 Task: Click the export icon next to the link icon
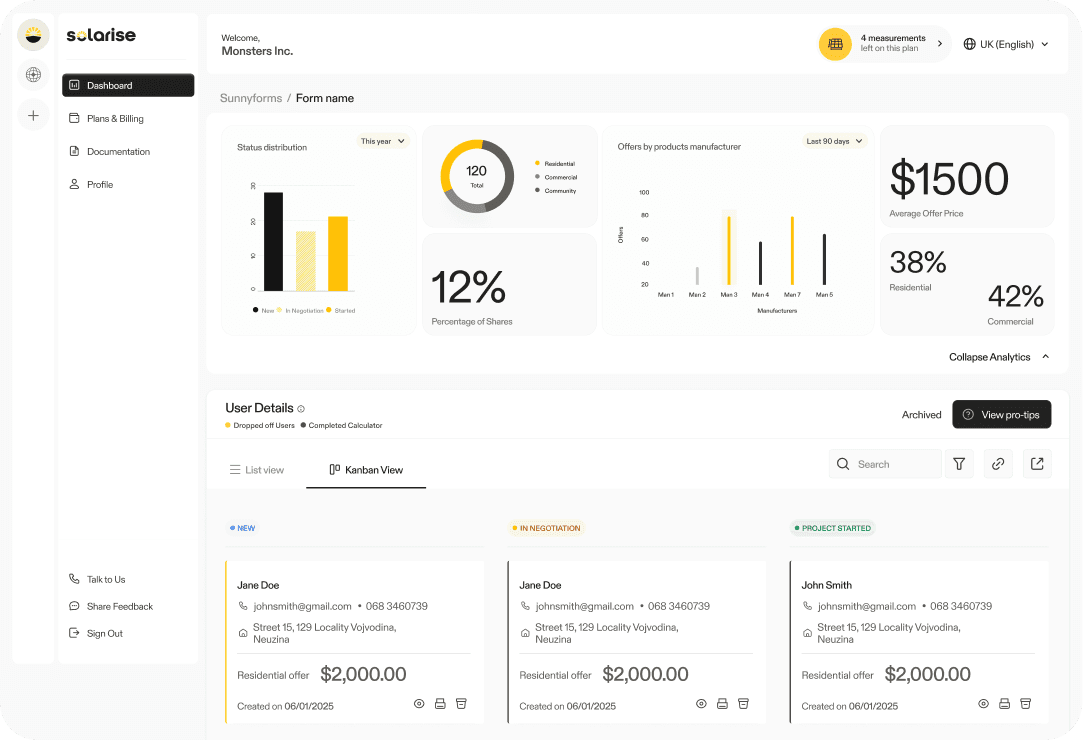(x=1037, y=464)
